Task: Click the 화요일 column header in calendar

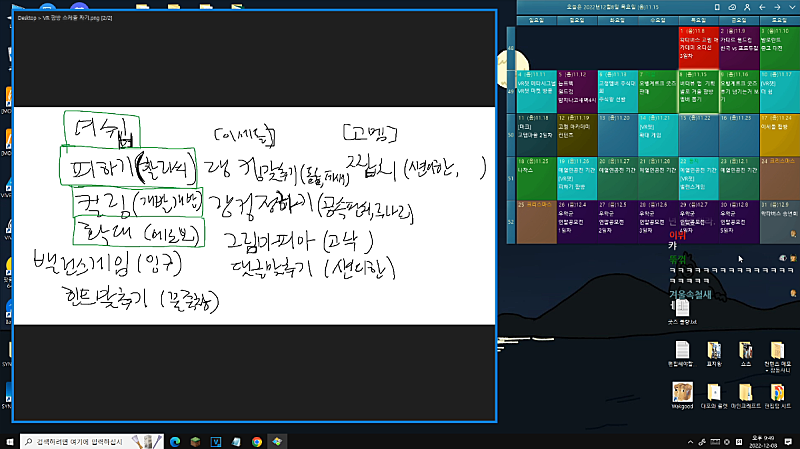Action: point(617,20)
